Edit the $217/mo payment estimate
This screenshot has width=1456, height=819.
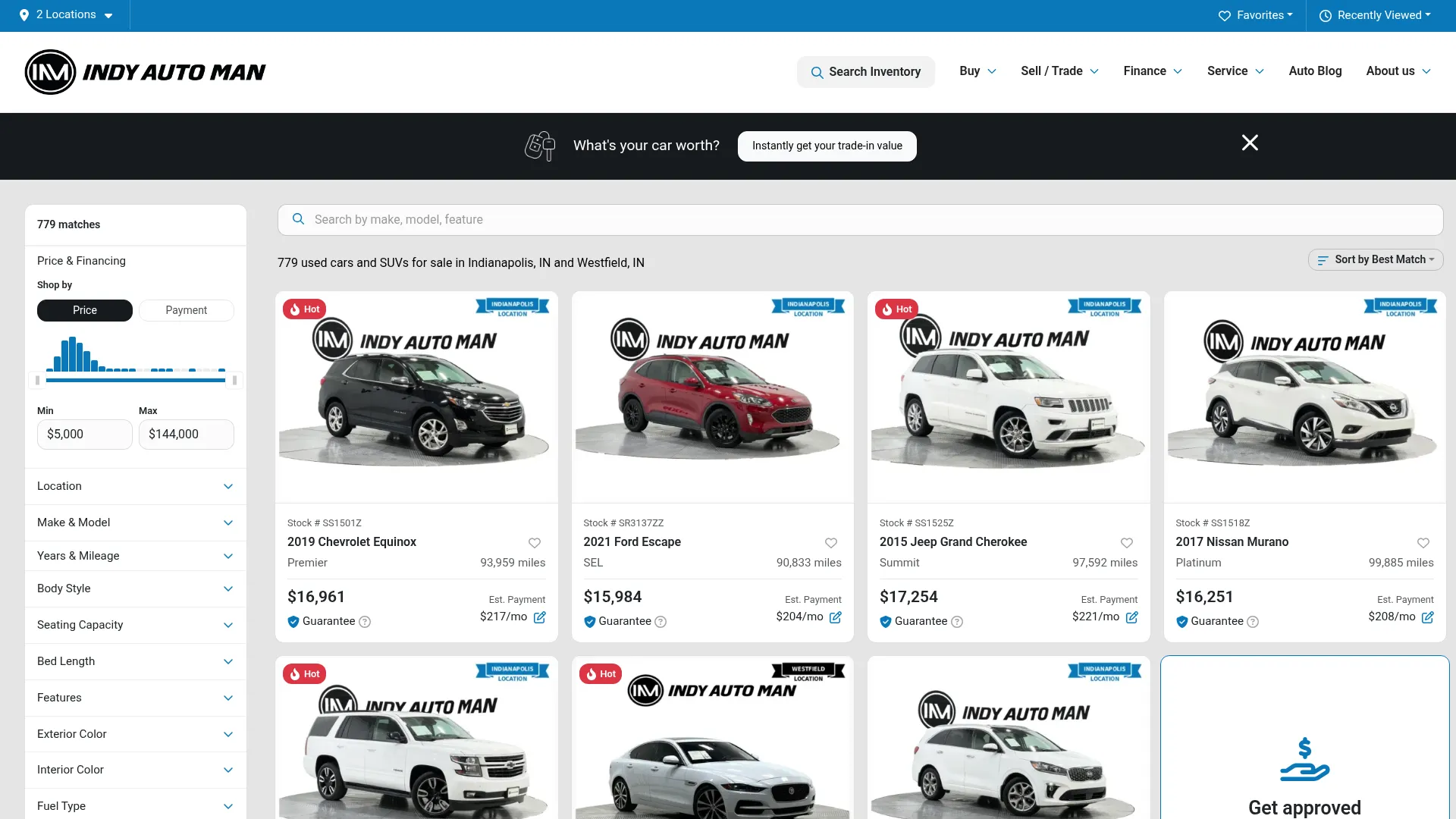(x=540, y=617)
